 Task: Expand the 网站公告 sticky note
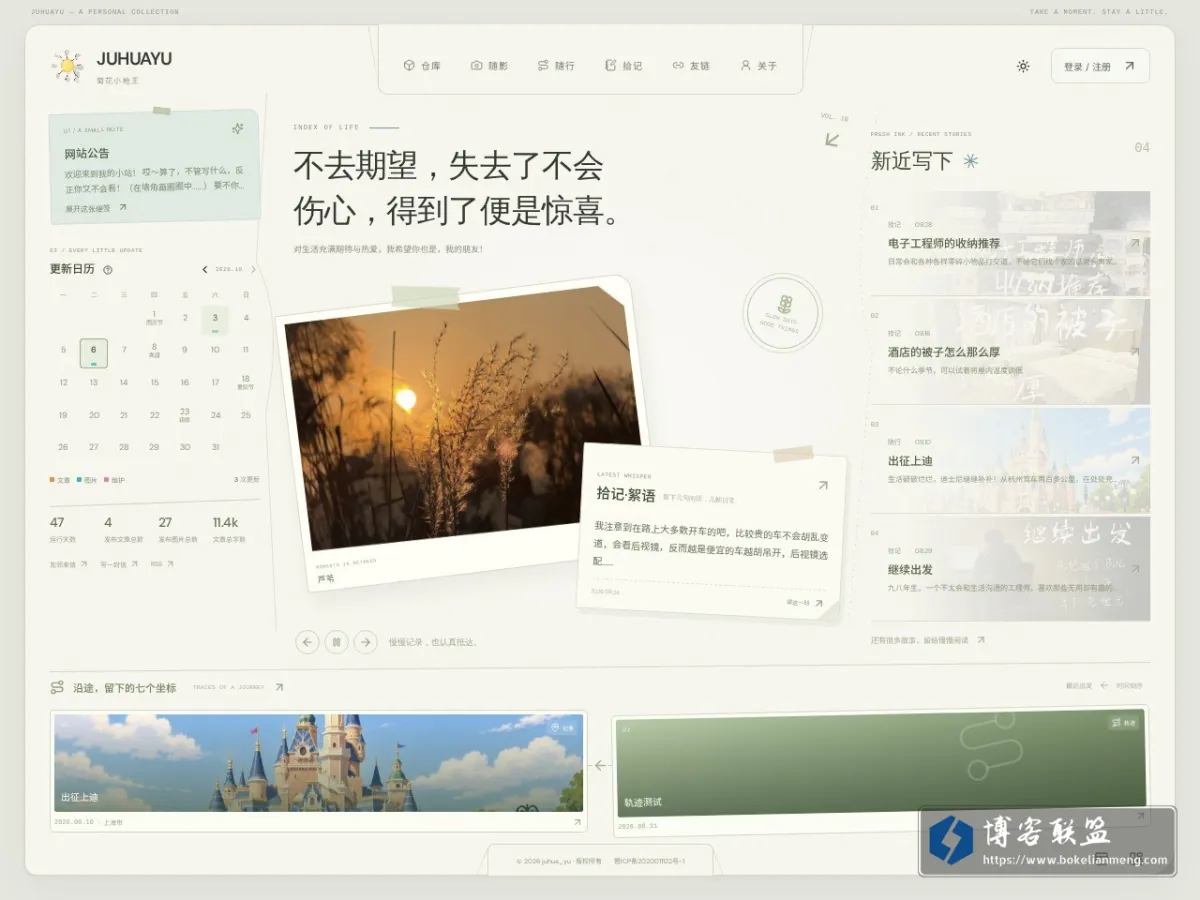coord(96,208)
